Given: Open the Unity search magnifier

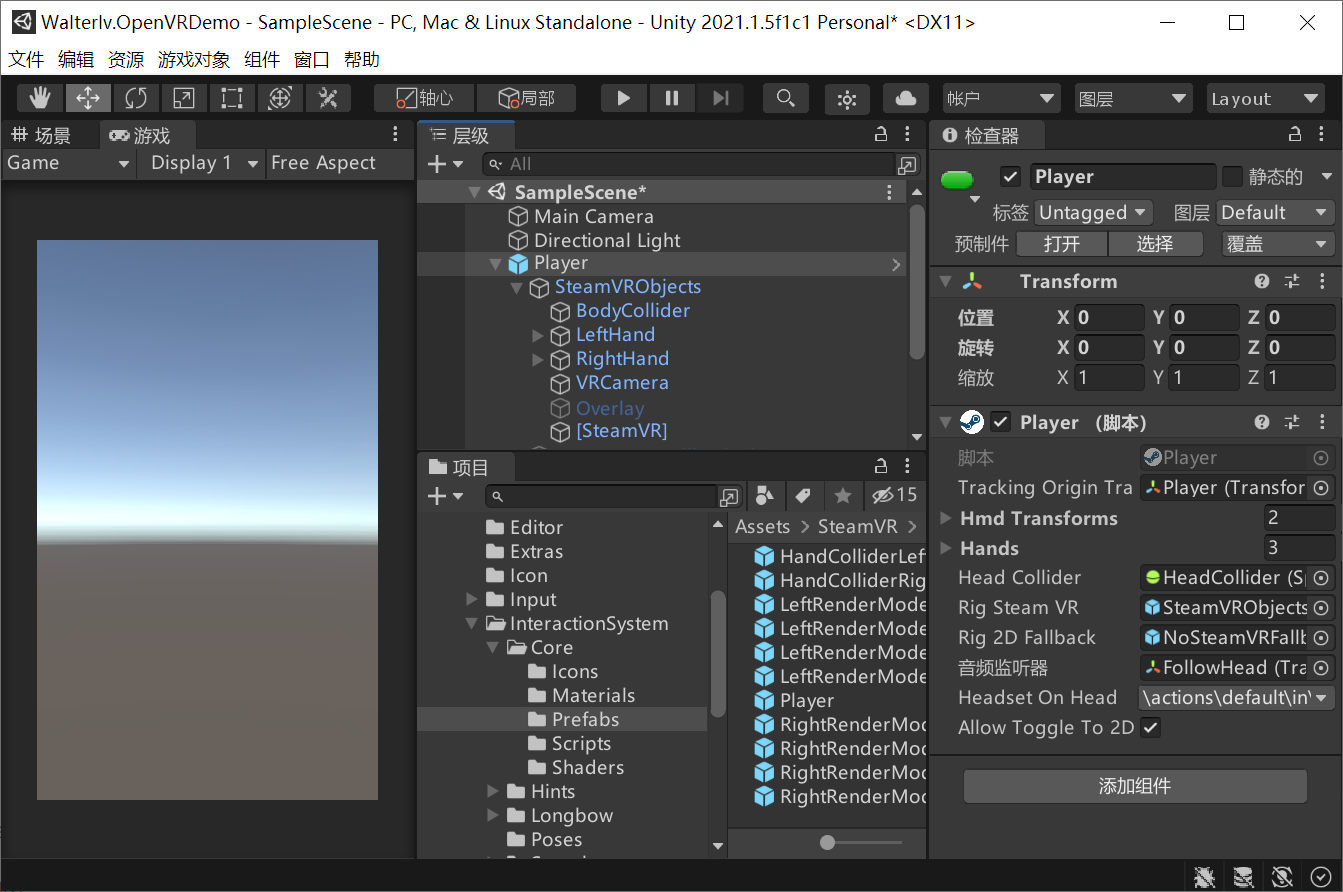Looking at the screenshot, I should click(x=786, y=98).
